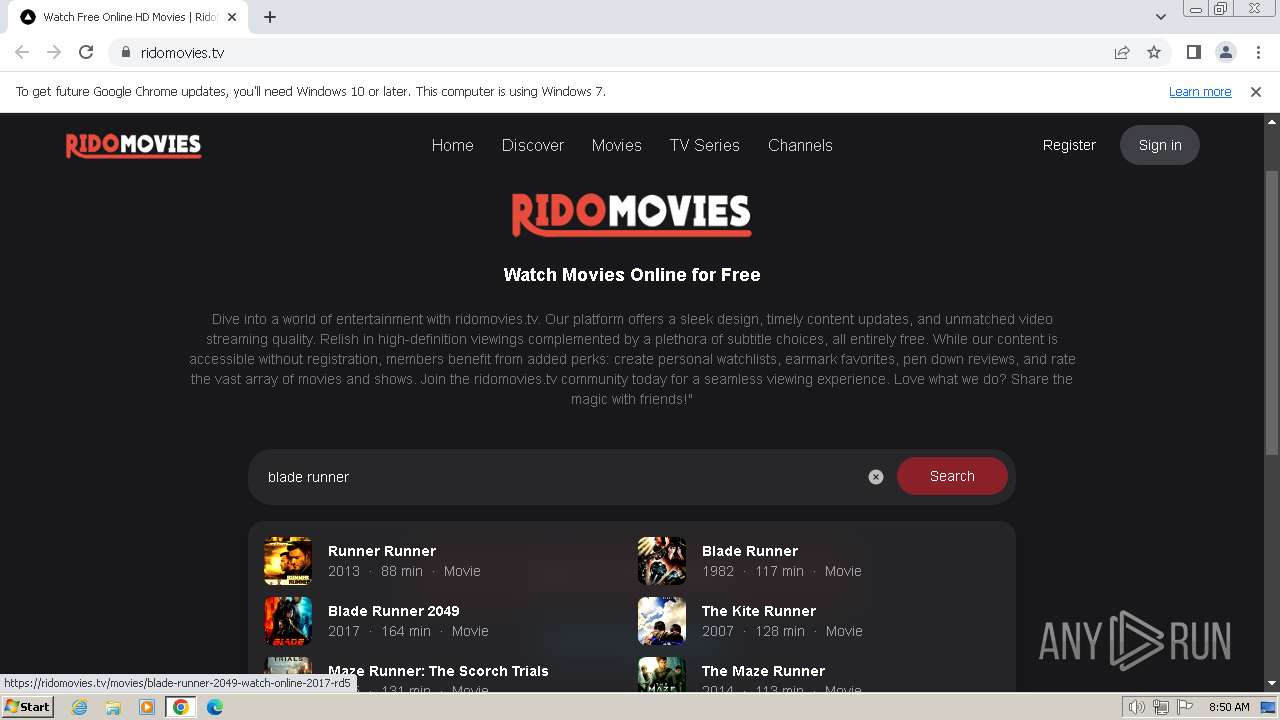The width and height of the screenshot is (1280, 720).
Task: Open the Chrome three-dot menu
Action: click(1258, 52)
